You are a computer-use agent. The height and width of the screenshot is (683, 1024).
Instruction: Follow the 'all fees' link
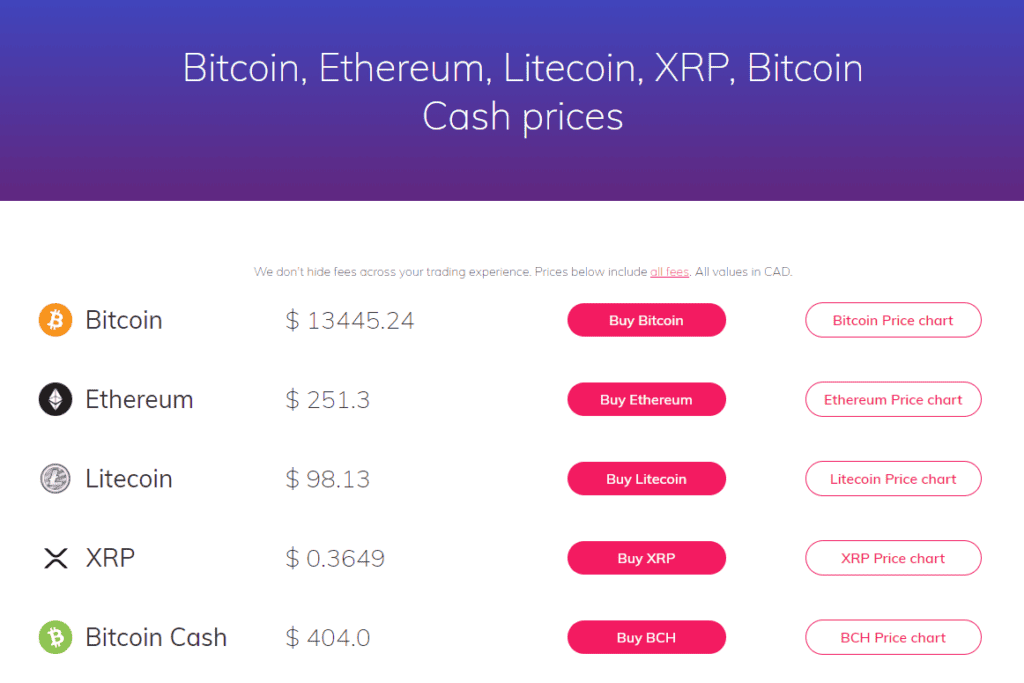[x=669, y=272]
